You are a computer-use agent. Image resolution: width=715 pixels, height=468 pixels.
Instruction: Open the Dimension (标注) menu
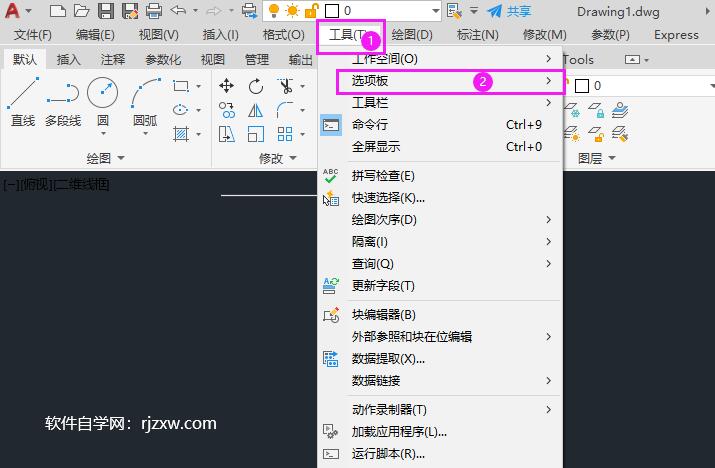[477, 35]
